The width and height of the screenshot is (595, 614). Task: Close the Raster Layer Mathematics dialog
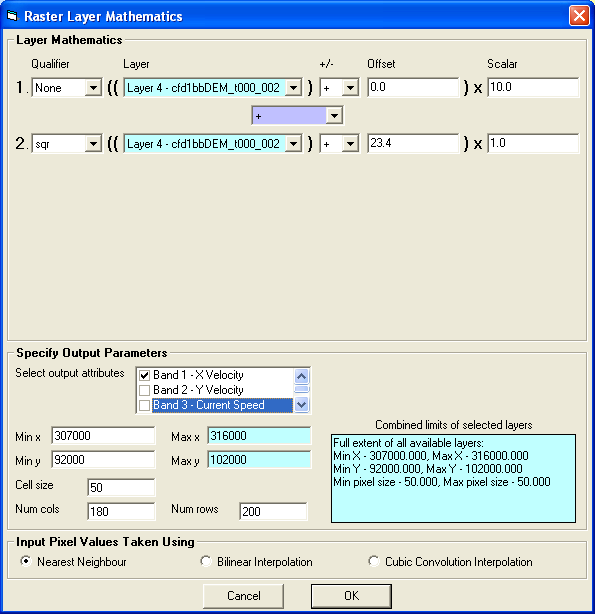coord(579,16)
